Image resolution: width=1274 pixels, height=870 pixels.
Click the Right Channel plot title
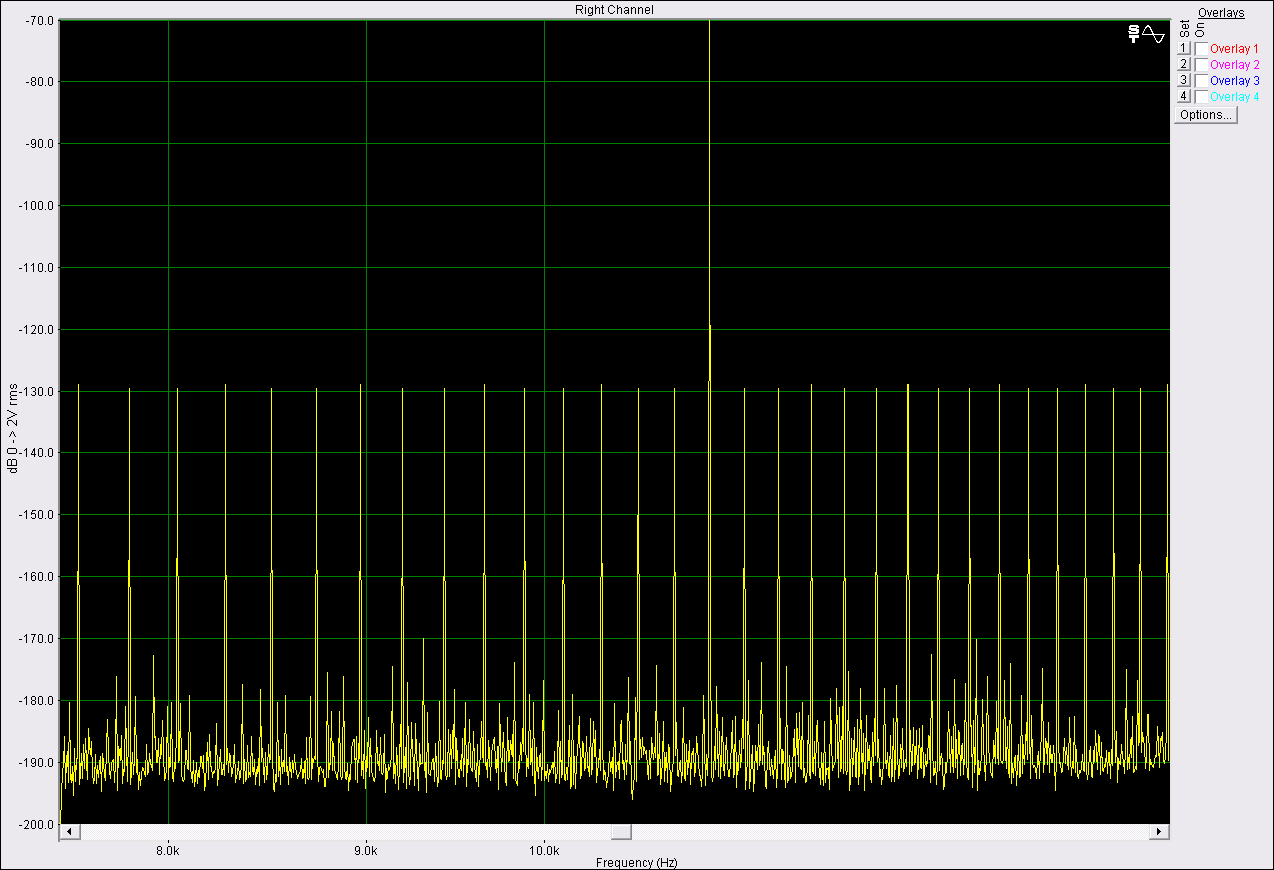tap(614, 9)
